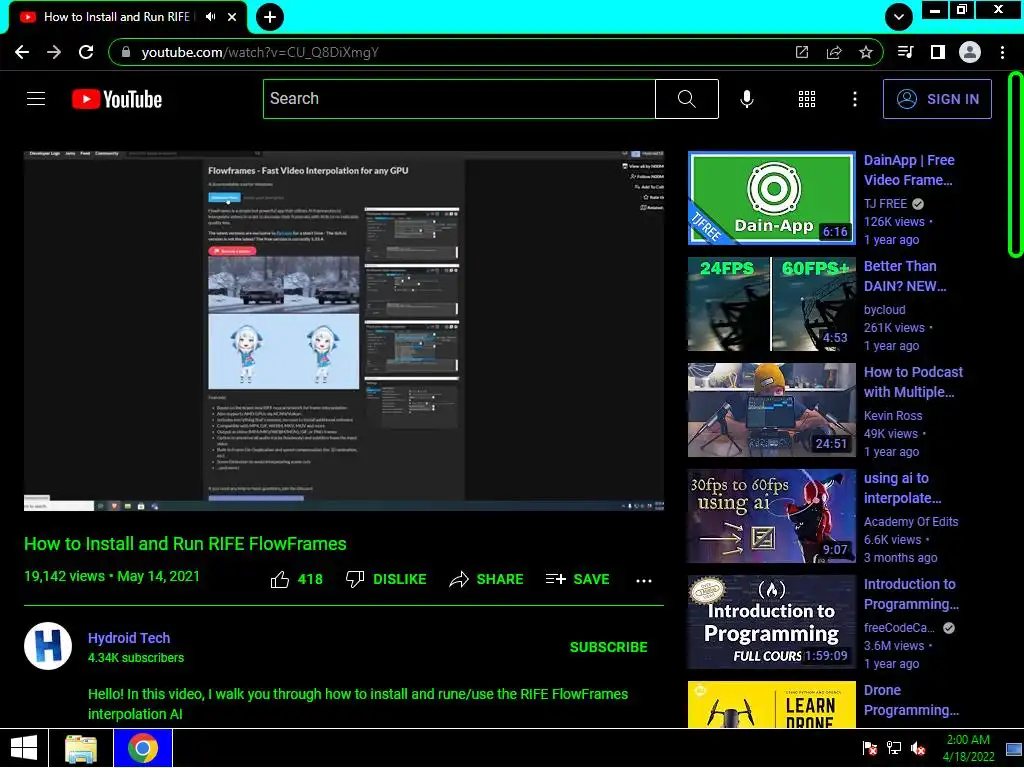Viewport: 1024px width, 768px height.
Task: Open taskbar clock 2:00 AM
Action: click(x=968, y=748)
